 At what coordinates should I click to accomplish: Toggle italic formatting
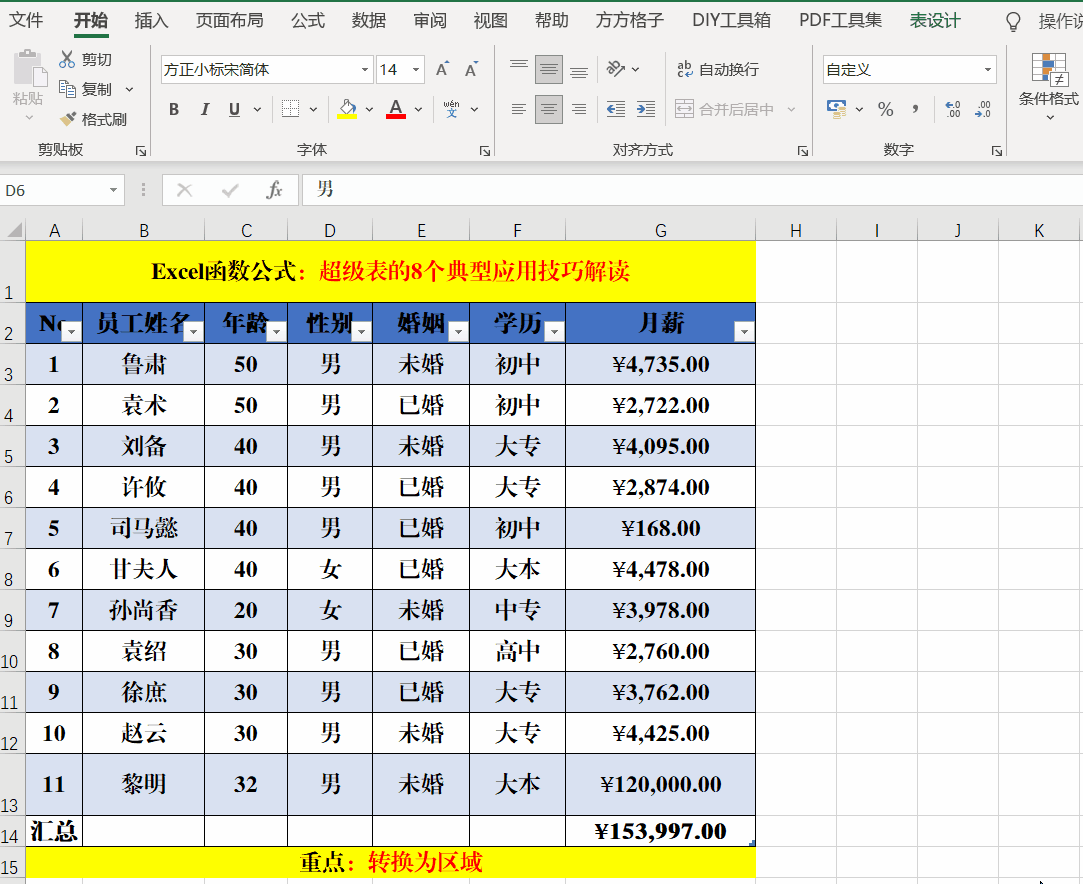(x=204, y=109)
